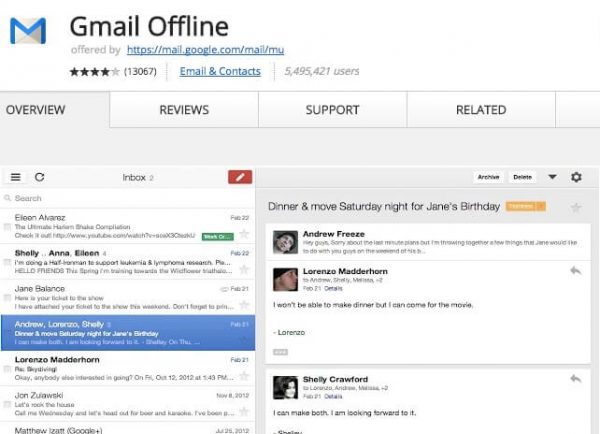
Task: Open the Eileen Alvarez Harlem Shake email
Action: point(127,226)
